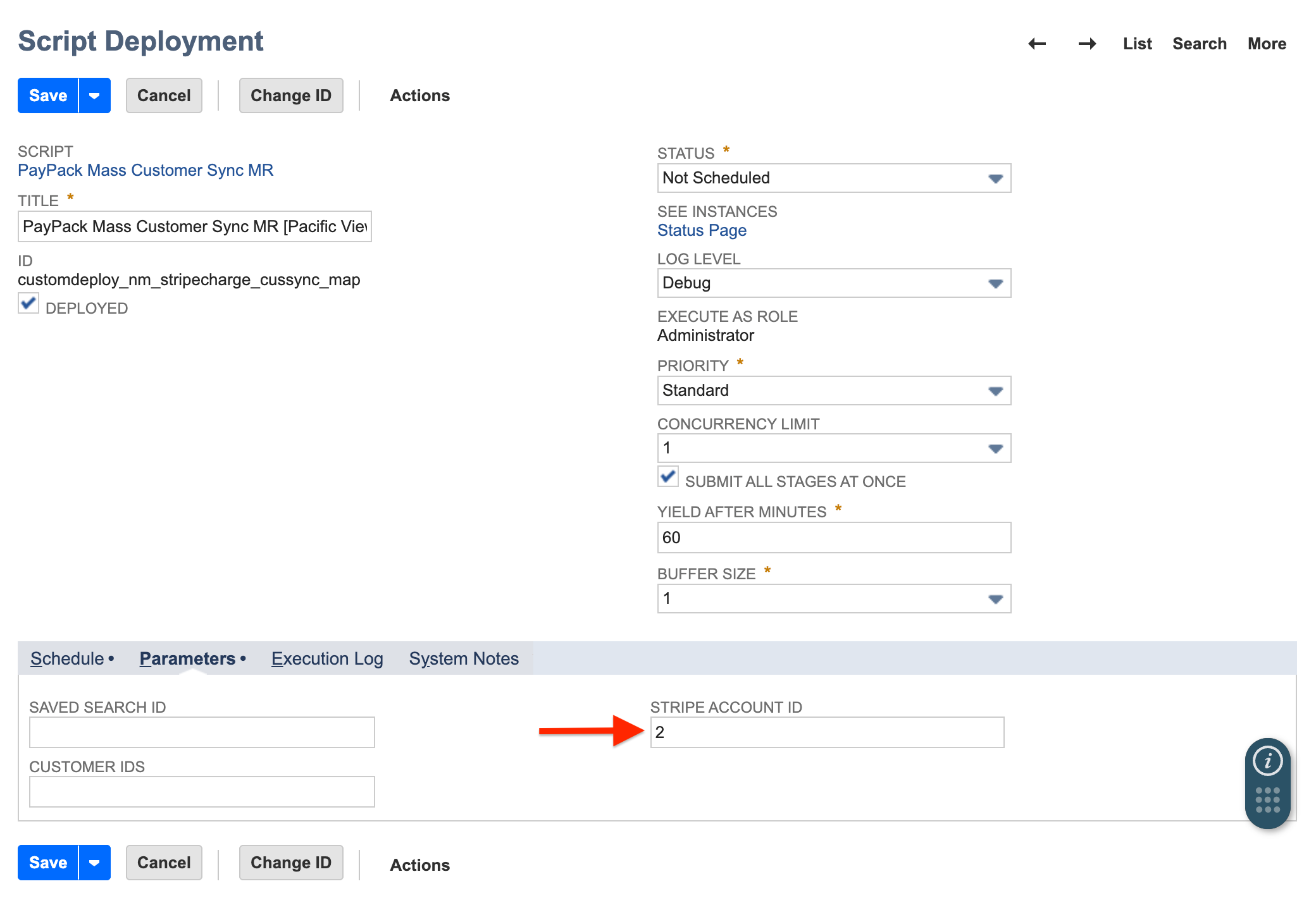1316x898 pixels.
Task: Open the Actions menu
Action: pyautogui.click(x=419, y=95)
